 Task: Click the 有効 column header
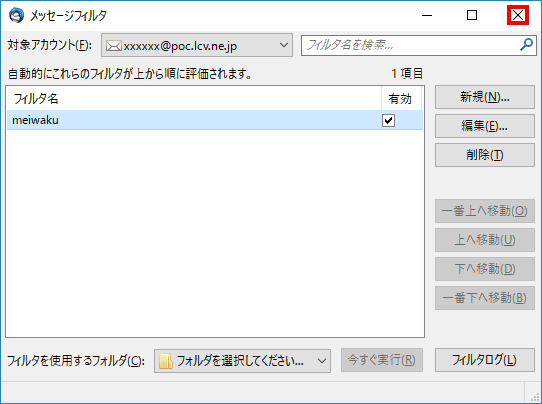pos(401,99)
